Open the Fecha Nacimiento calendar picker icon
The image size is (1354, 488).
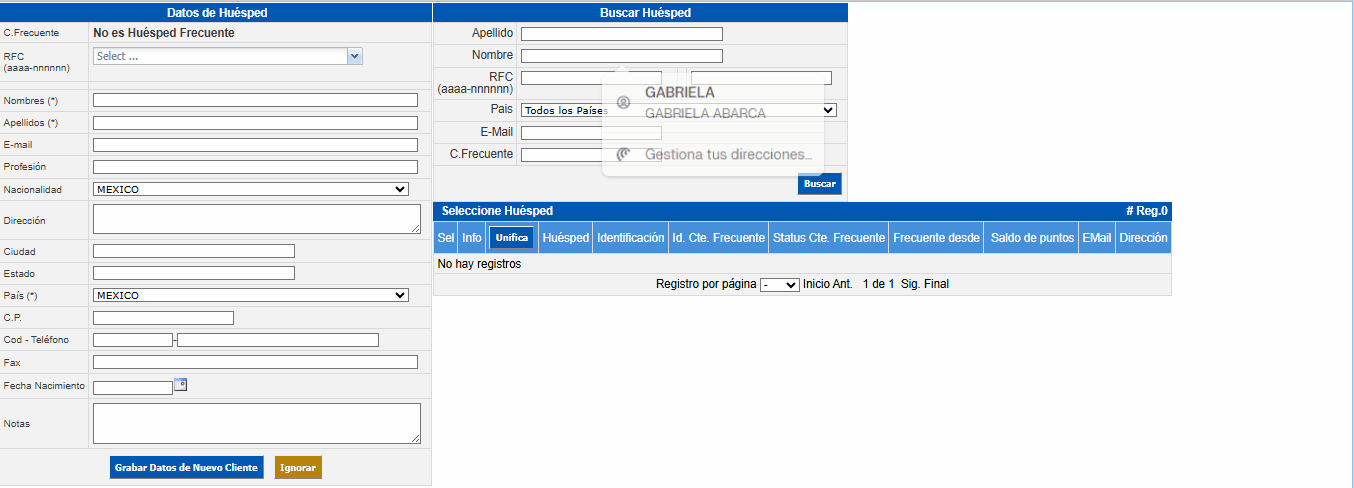(x=181, y=384)
